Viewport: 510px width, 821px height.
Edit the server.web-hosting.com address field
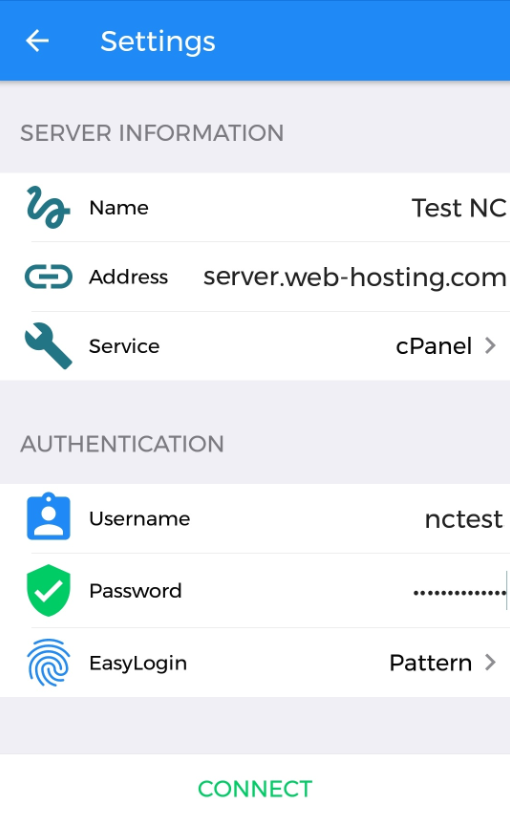(x=355, y=276)
